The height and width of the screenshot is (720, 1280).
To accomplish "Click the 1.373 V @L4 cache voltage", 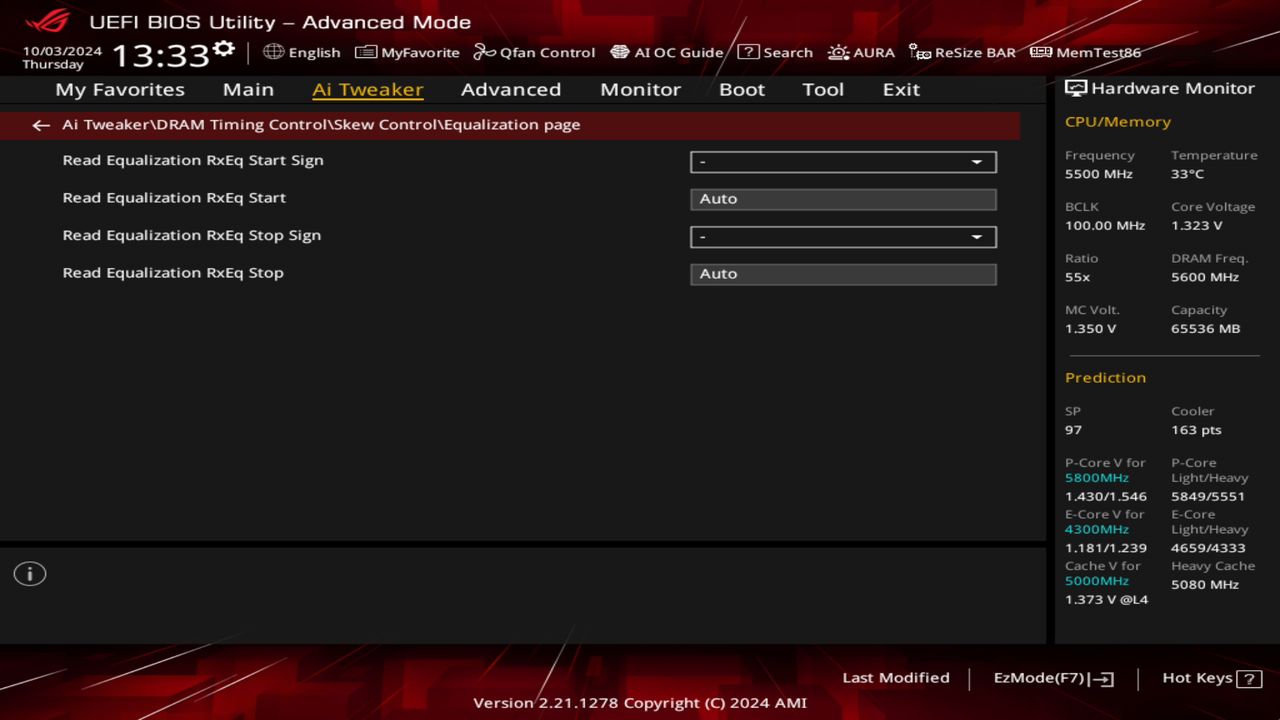I will [x=1107, y=600].
